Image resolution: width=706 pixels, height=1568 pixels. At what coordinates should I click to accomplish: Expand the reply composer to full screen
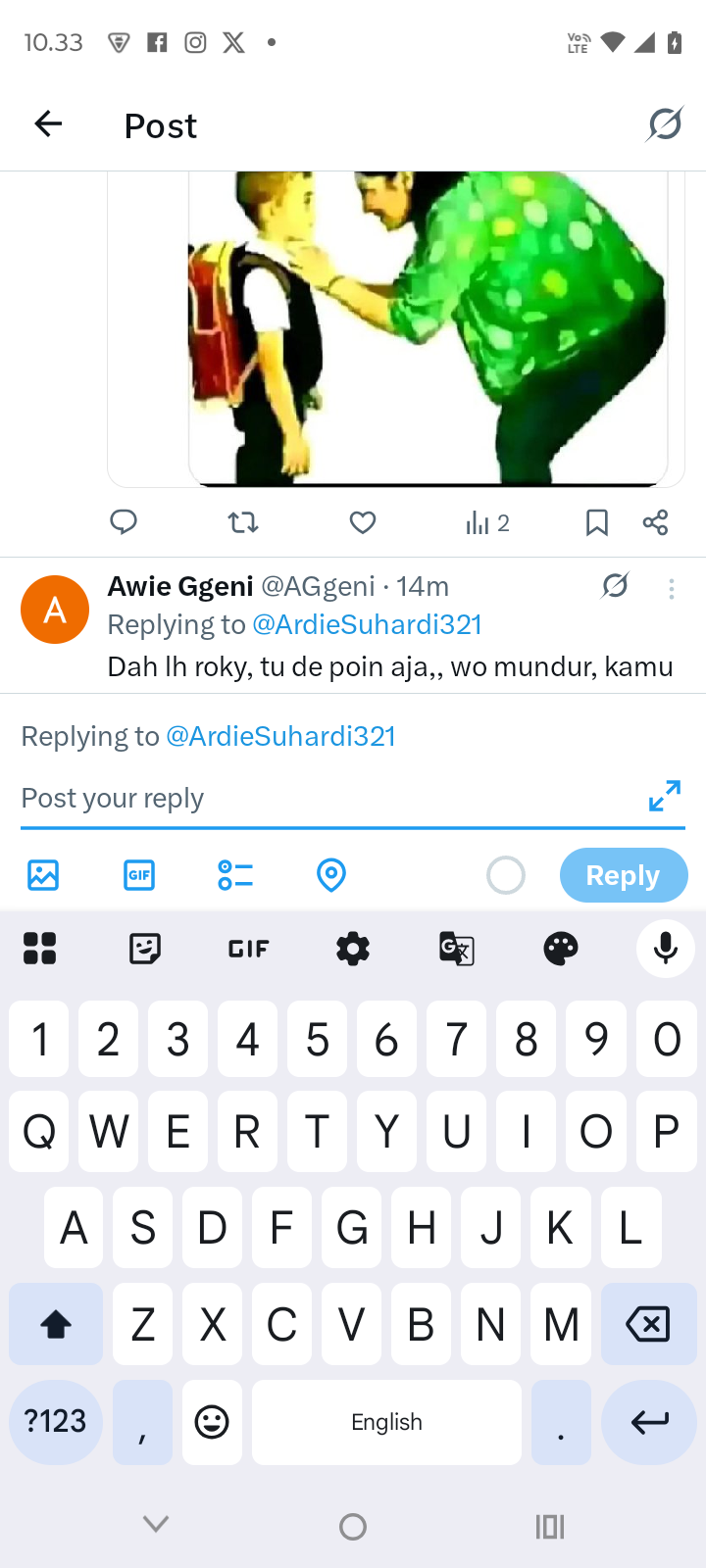point(665,796)
